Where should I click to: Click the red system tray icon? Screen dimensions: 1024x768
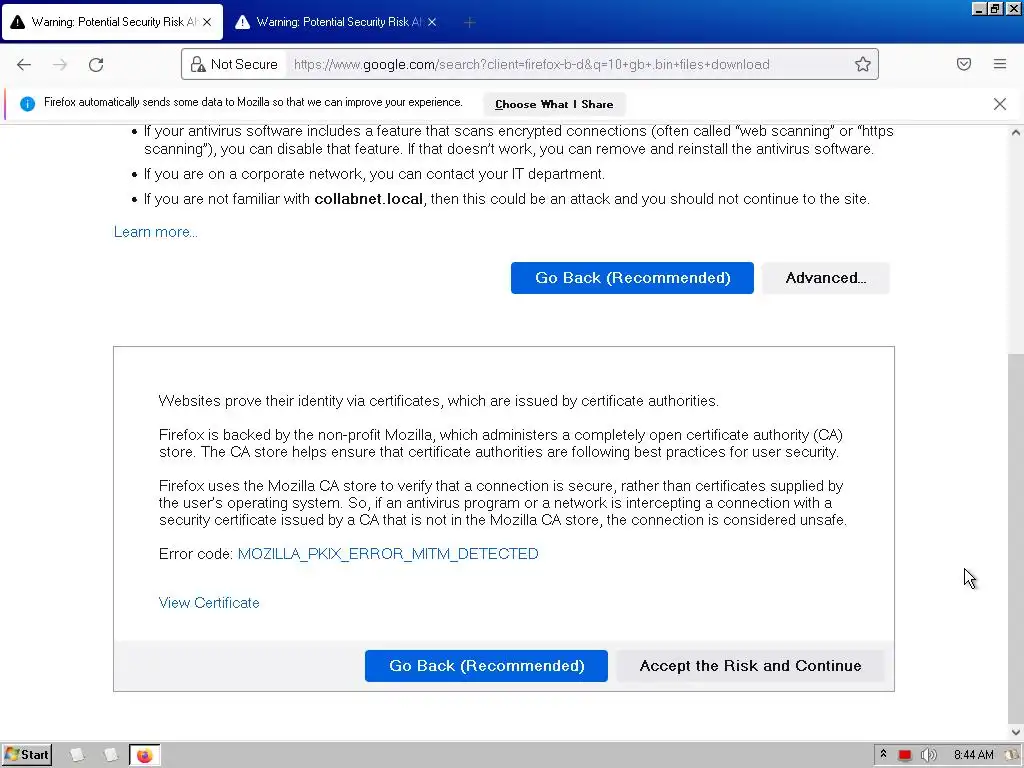(x=904, y=755)
